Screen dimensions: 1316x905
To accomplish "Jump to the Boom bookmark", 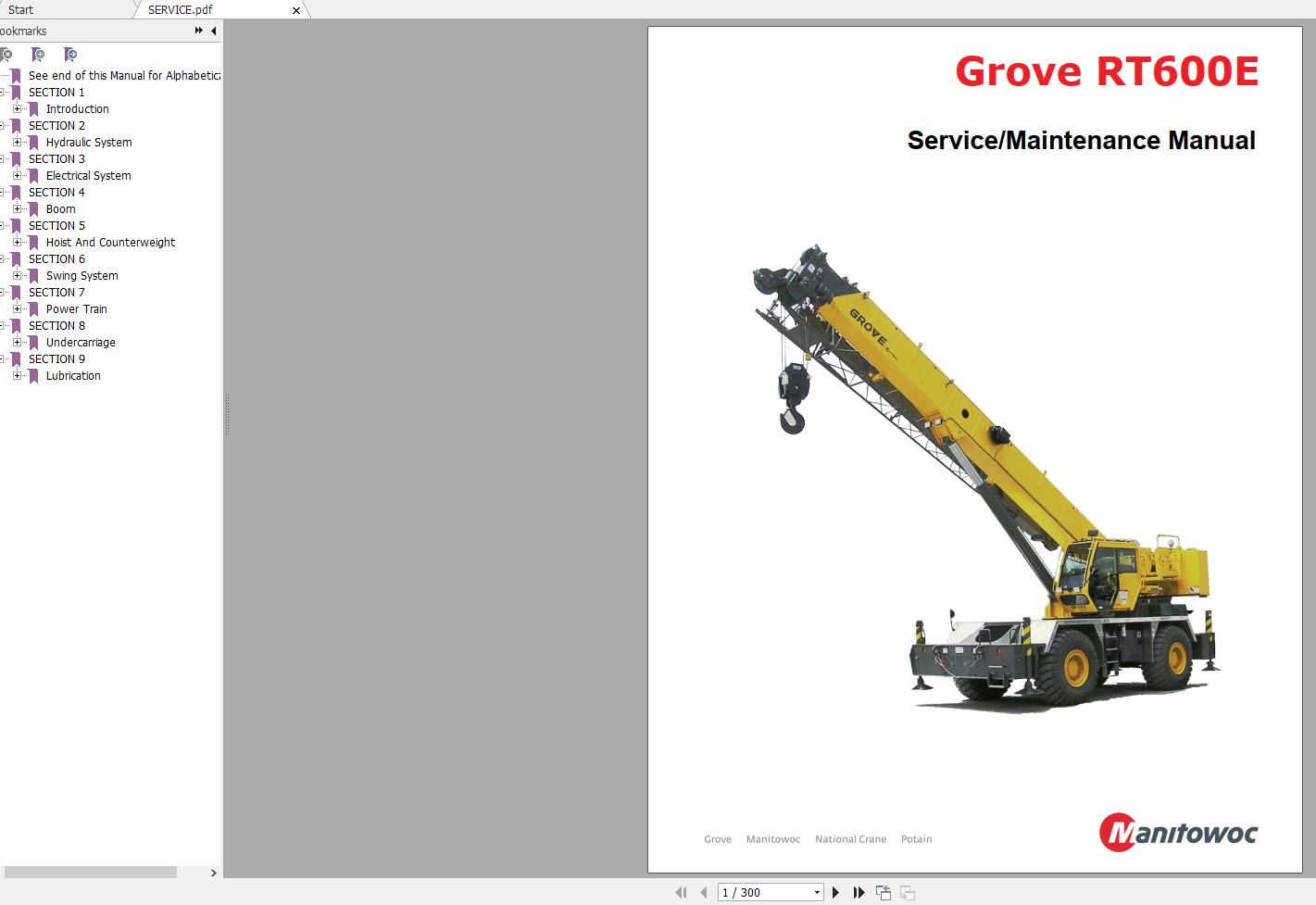I will (x=61, y=208).
